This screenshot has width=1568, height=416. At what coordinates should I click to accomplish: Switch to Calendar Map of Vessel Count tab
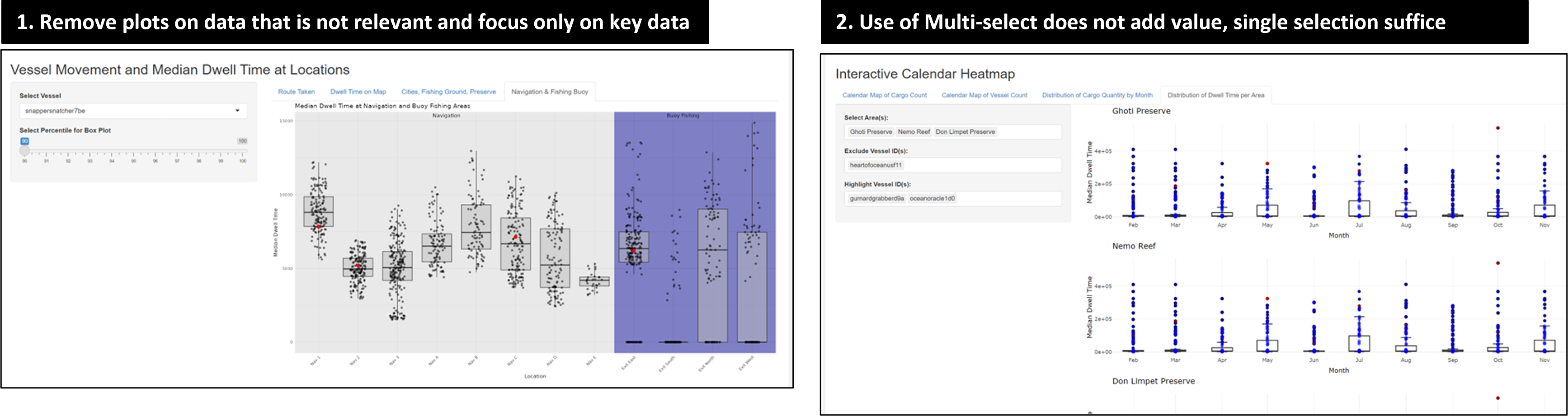pyautogui.click(x=984, y=95)
